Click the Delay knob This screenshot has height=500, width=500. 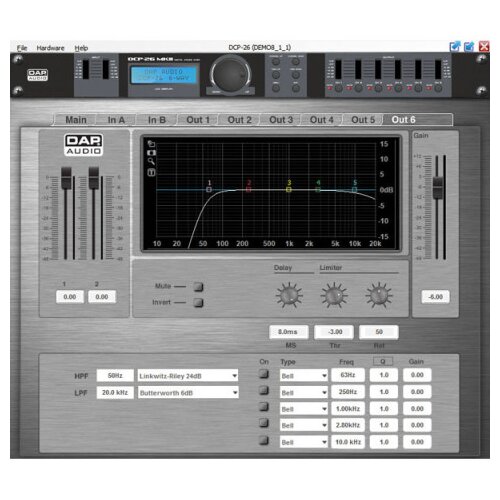(289, 295)
